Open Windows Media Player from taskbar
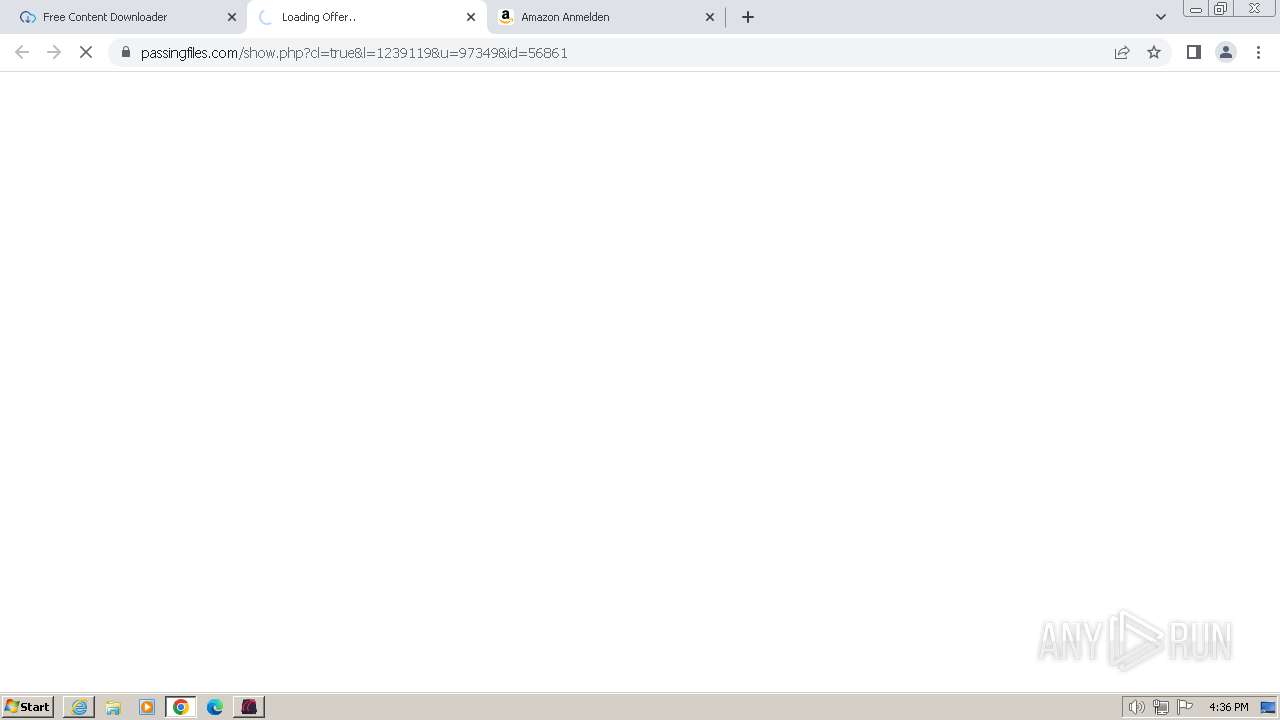Screen dimensions: 1280x720 coord(147,707)
